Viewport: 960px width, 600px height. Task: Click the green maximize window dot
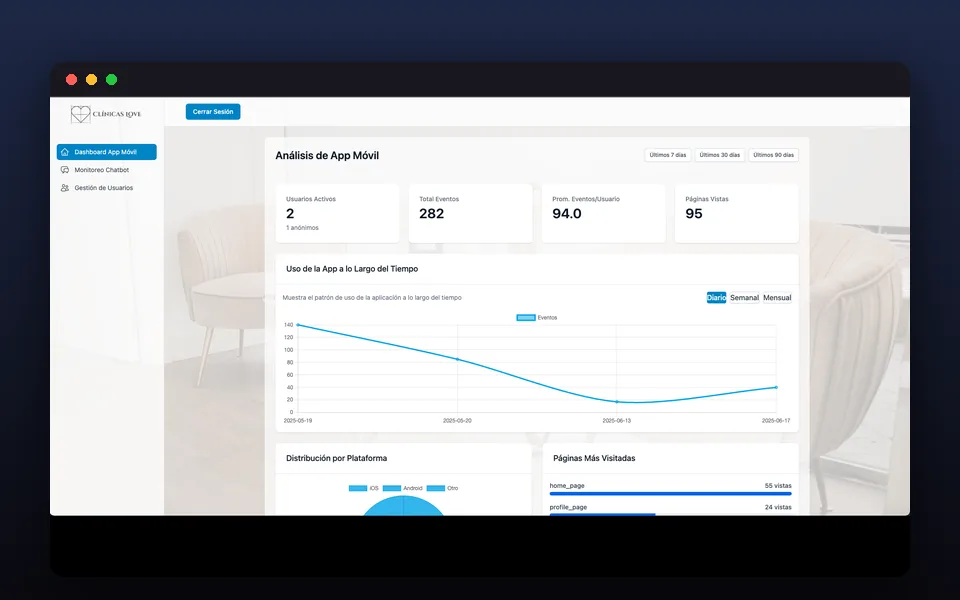pyautogui.click(x=111, y=80)
